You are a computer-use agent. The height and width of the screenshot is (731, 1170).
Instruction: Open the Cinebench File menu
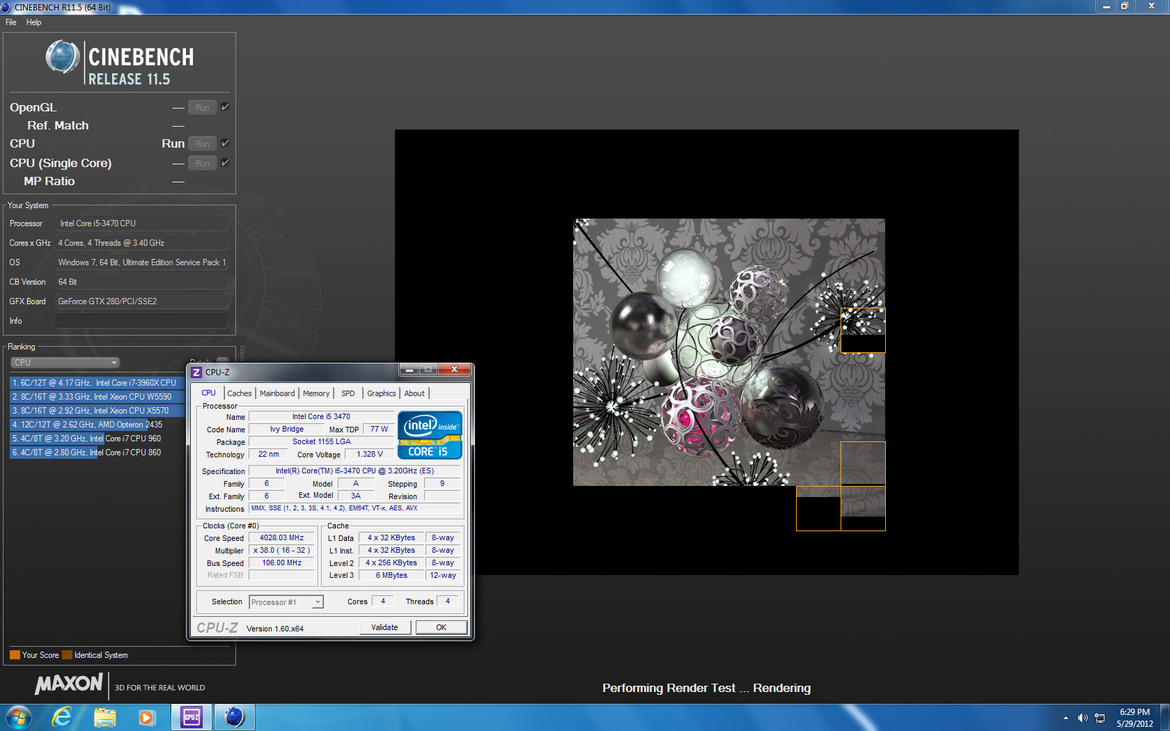(10, 22)
